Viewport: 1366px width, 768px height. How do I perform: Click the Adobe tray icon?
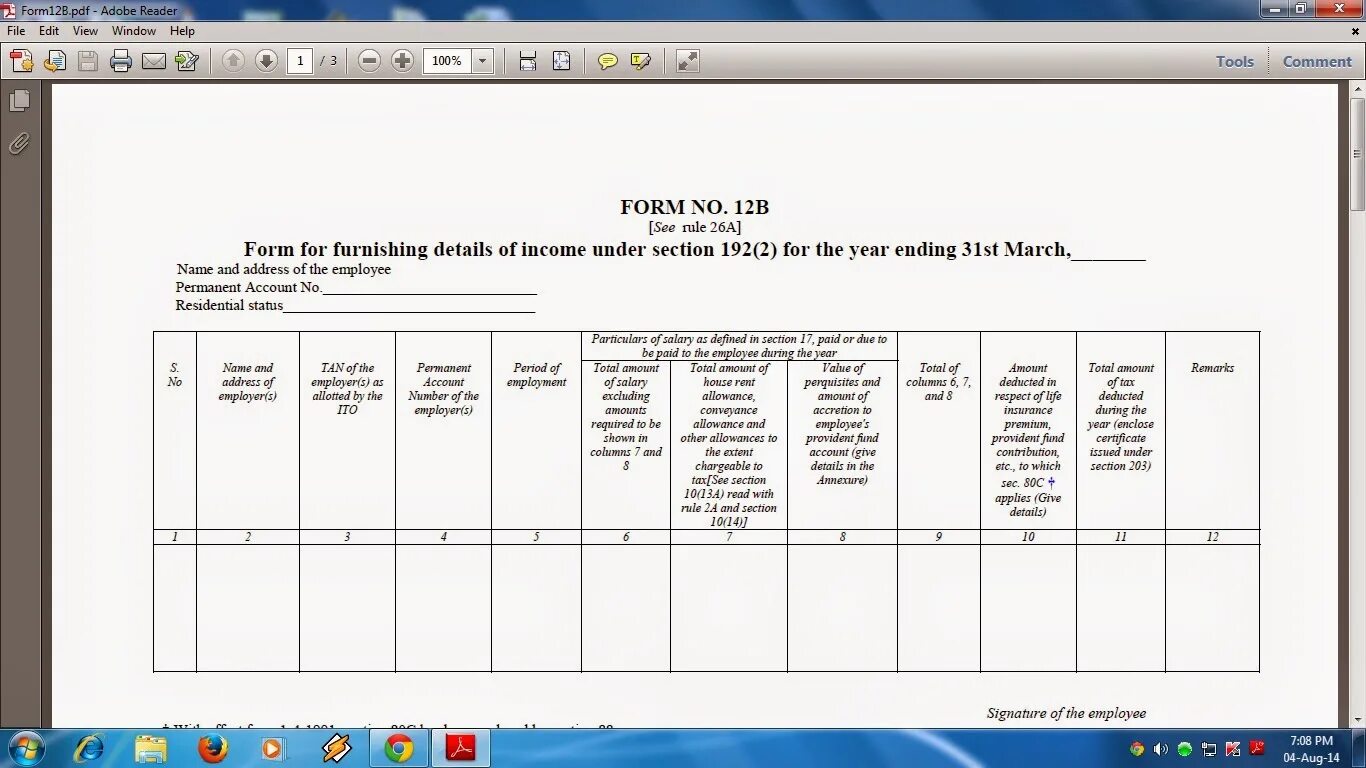coord(1257,748)
